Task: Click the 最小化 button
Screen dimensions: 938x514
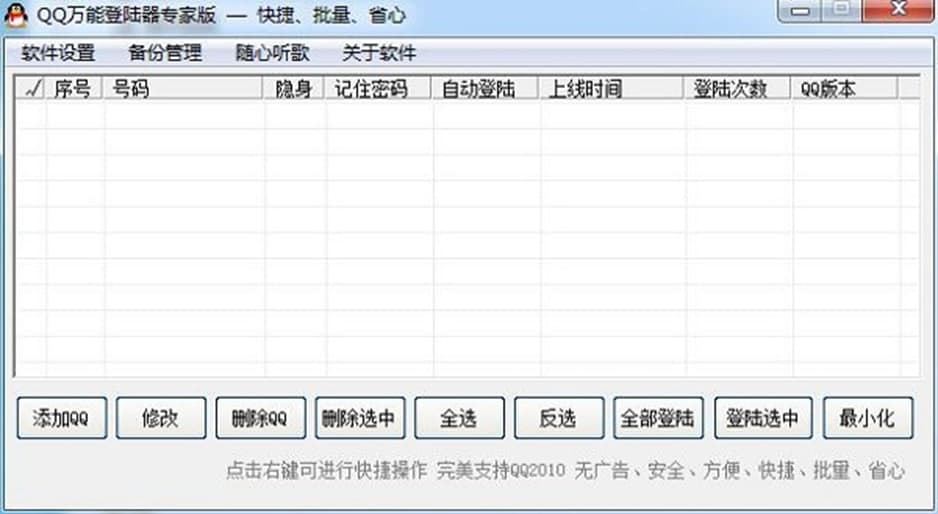Action: tap(868, 418)
